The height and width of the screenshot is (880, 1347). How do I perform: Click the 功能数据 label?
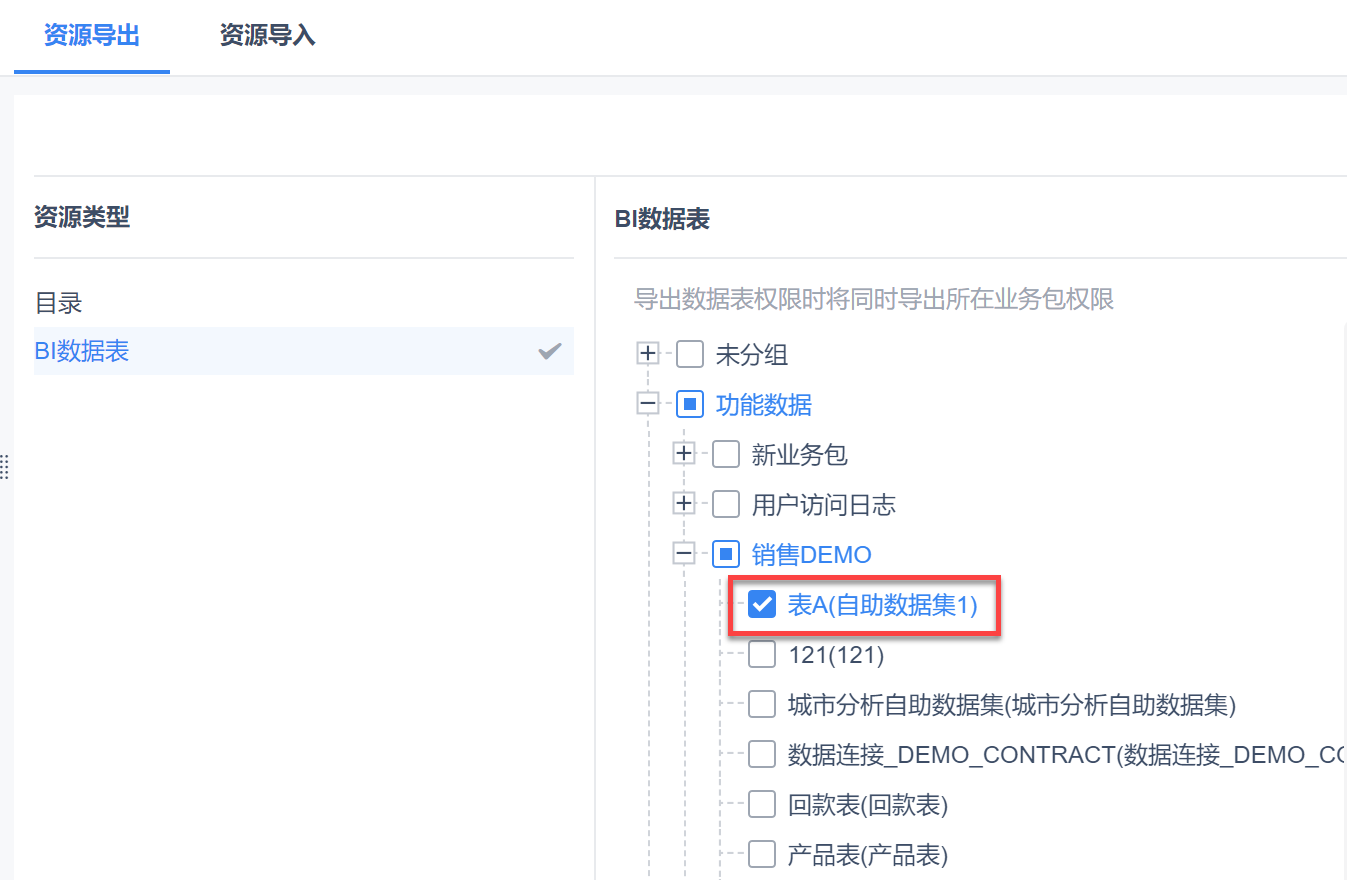click(764, 404)
